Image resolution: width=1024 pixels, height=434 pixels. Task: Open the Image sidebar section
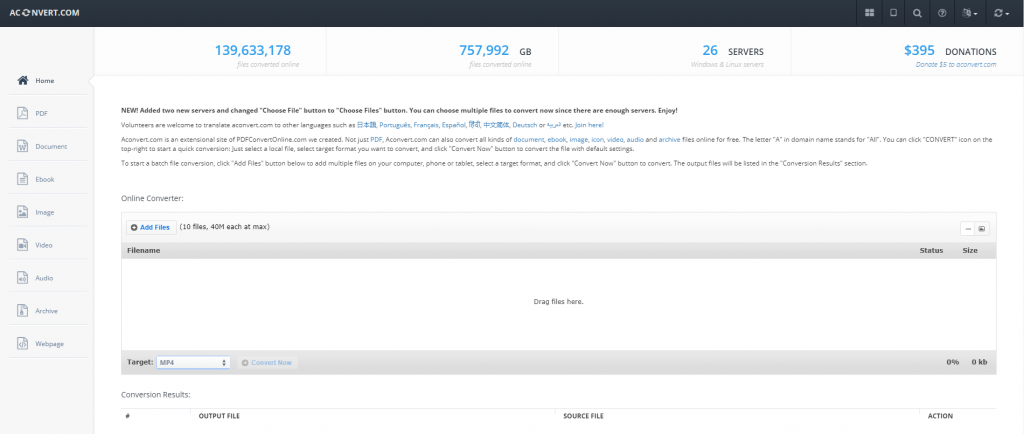click(47, 213)
